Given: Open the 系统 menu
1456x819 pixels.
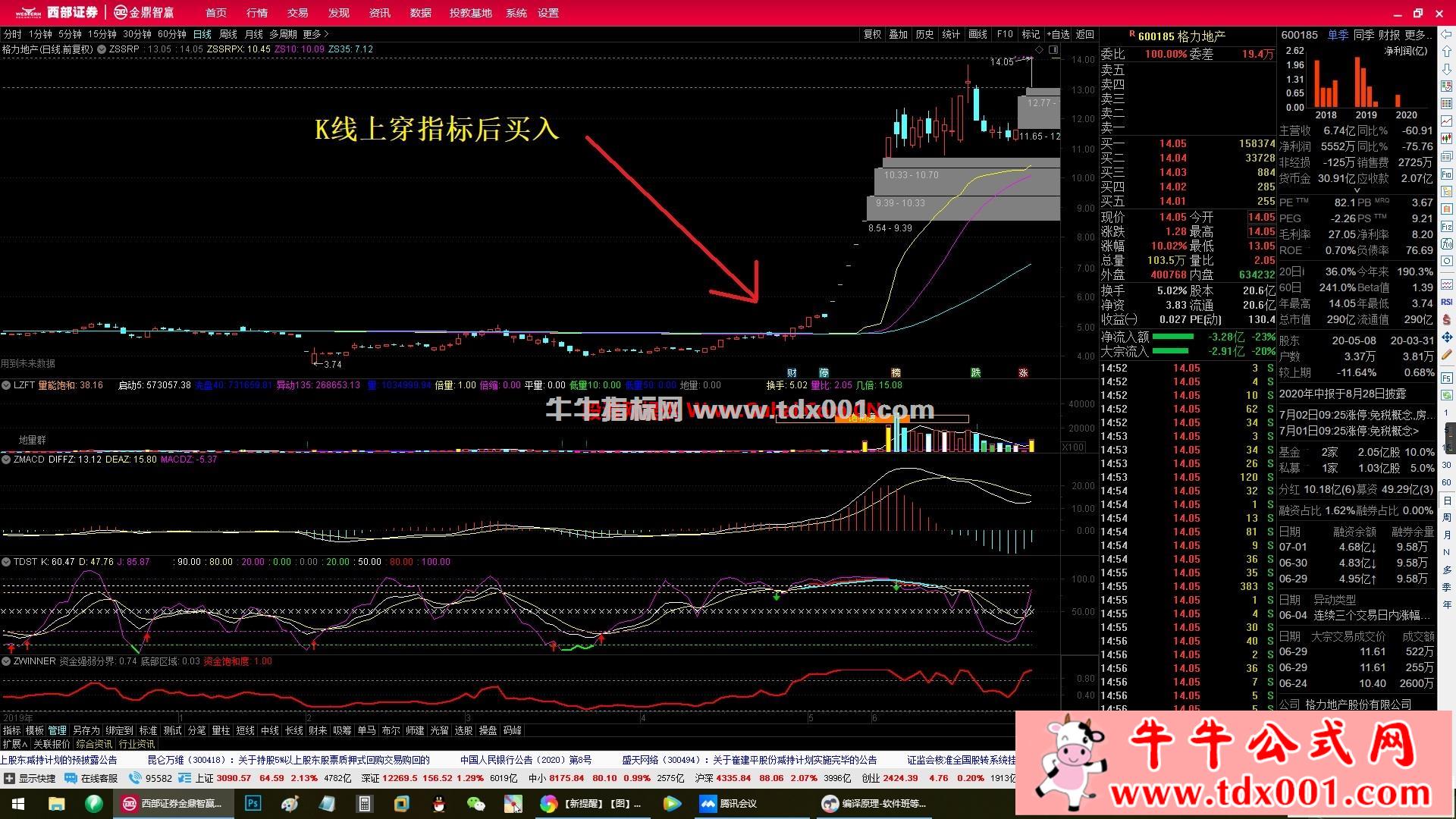Looking at the screenshot, I should [516, 13].
